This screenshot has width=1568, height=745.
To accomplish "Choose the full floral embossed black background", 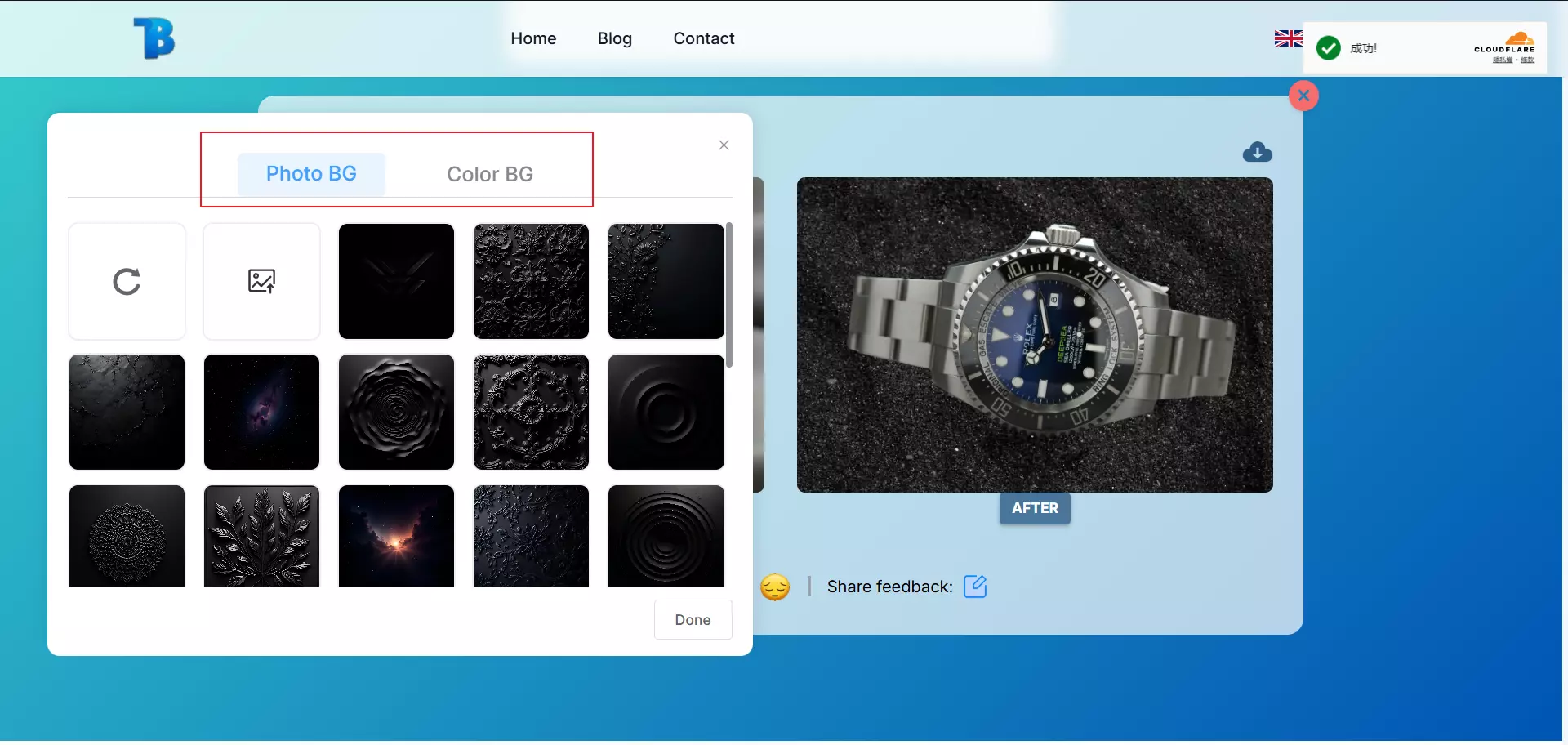I will tap(531, 281).
